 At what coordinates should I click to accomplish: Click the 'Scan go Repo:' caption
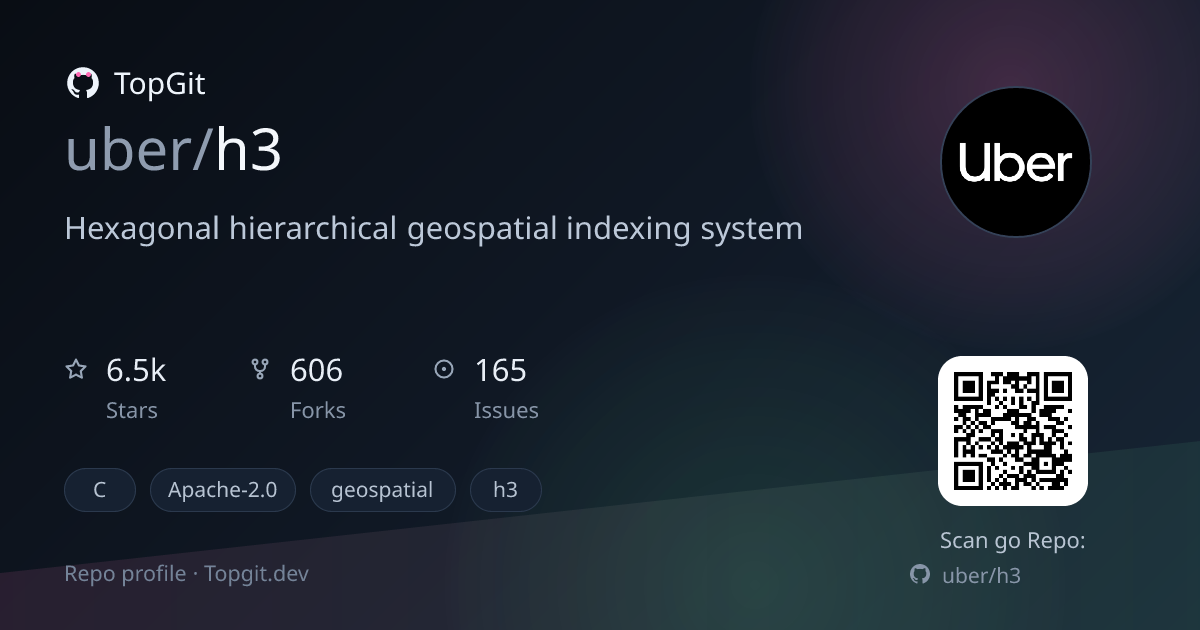1013,541
